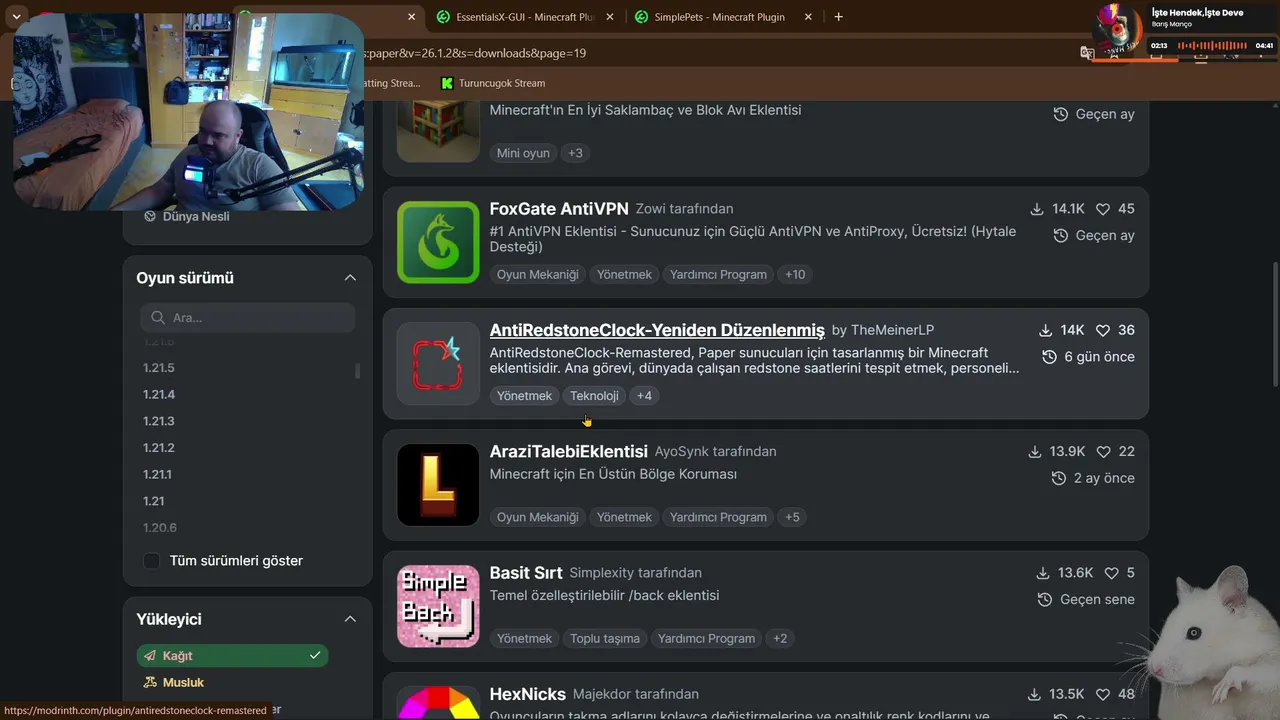Open the Basit Sırt plugin icon
The width and height of the screenshot is (1280, 720).
(438, 606)
